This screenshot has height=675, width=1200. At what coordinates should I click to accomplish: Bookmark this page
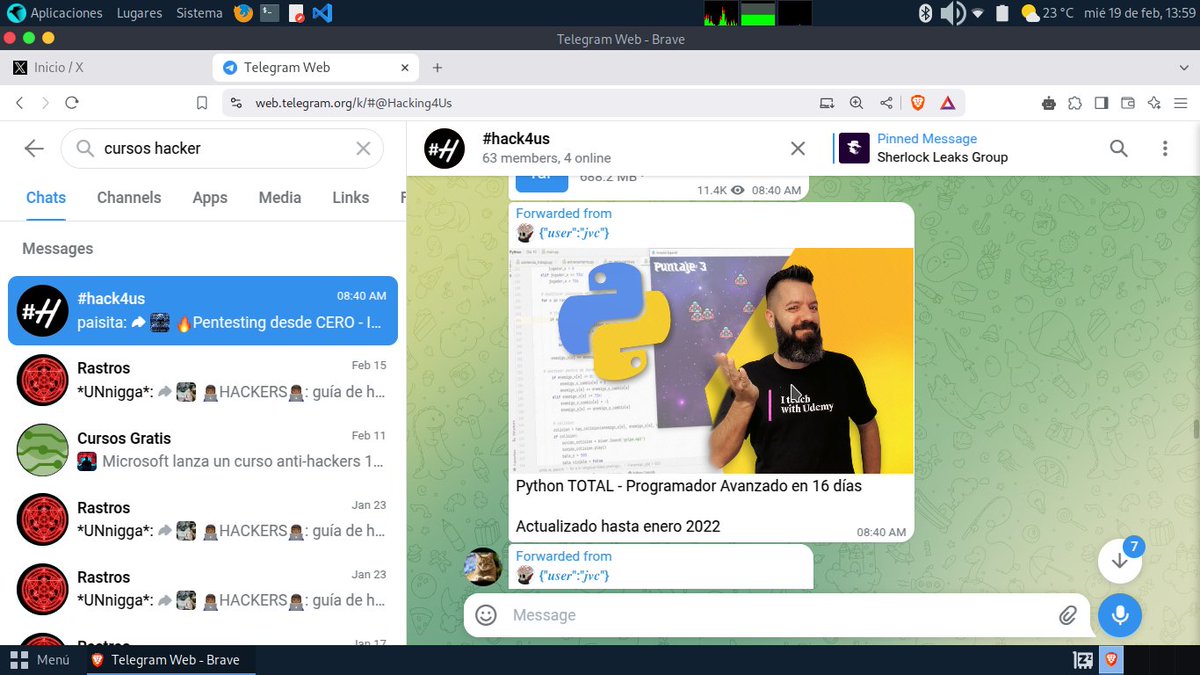tap(202, 102)
